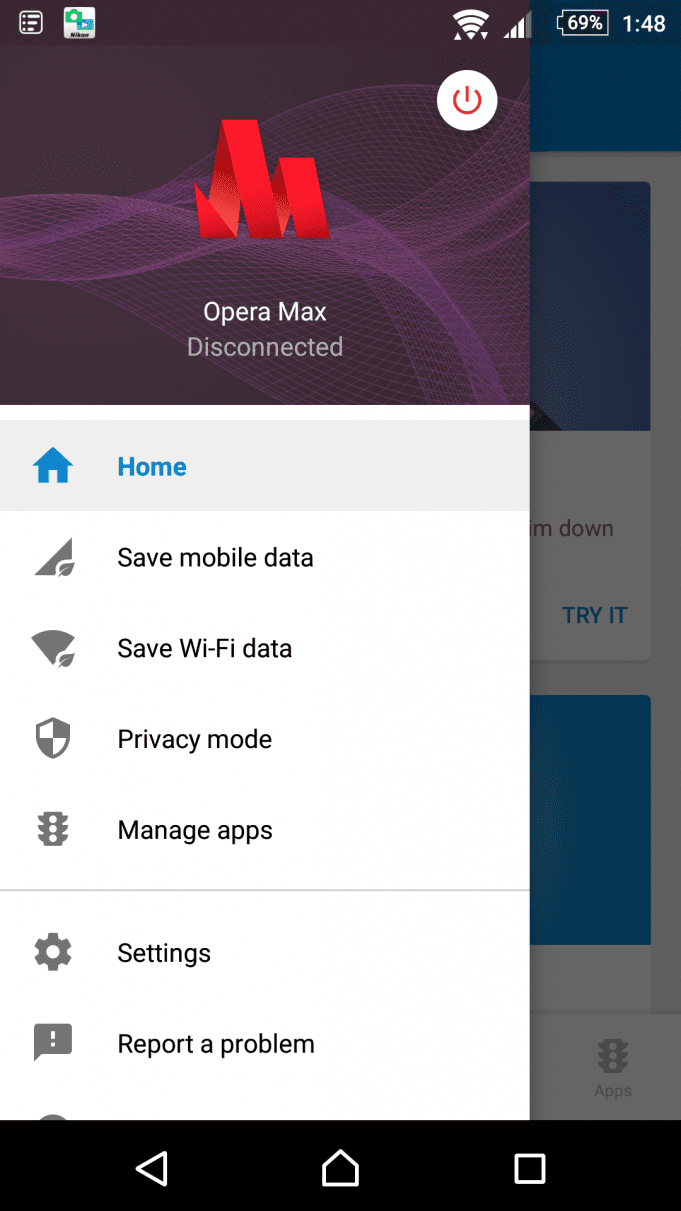
Task: Open the Save mobile data signal icon
Action: click(x=53, y=557)
